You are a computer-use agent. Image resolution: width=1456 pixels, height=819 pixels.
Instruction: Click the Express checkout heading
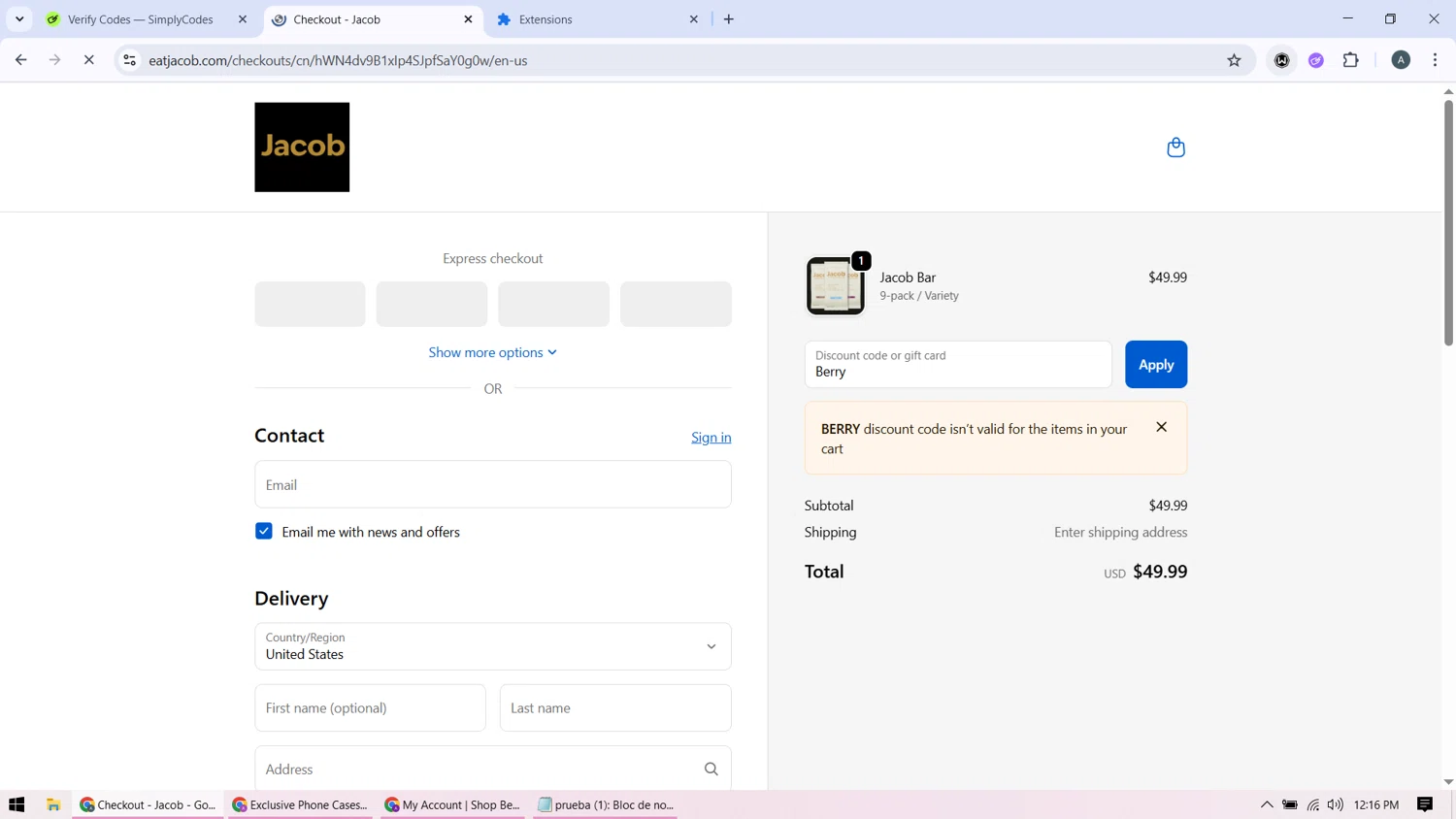click(x=493, y=258)
